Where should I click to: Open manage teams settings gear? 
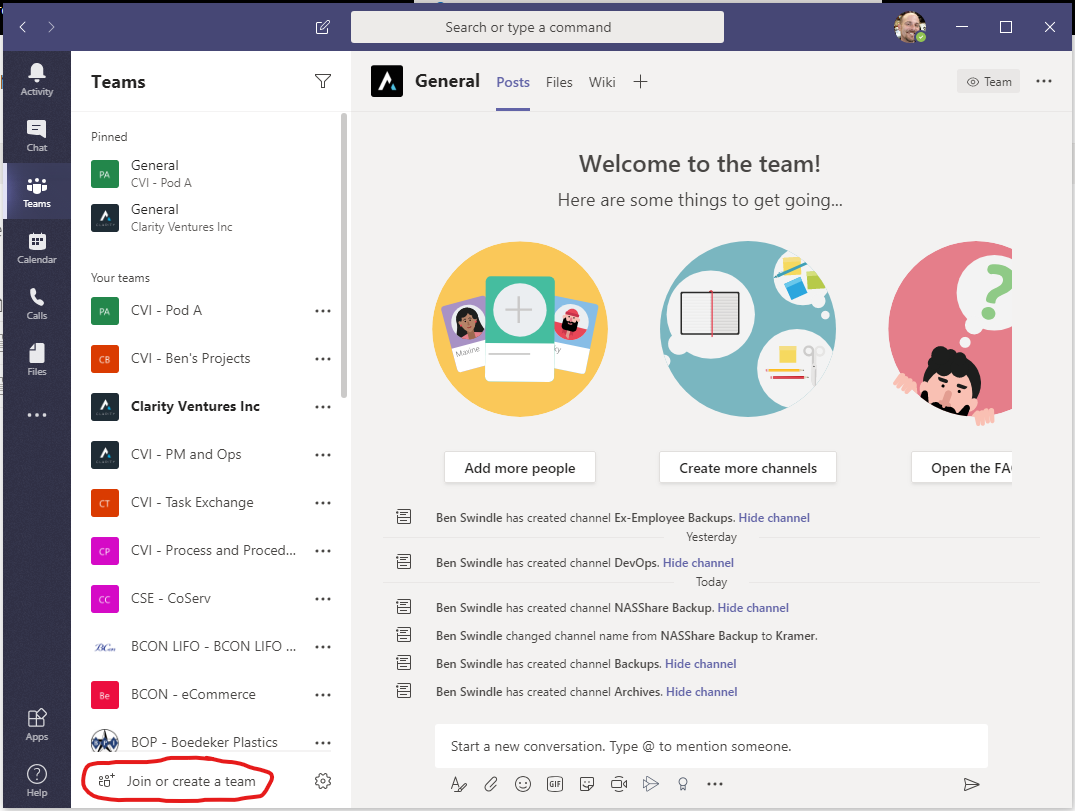click(322, 781)
